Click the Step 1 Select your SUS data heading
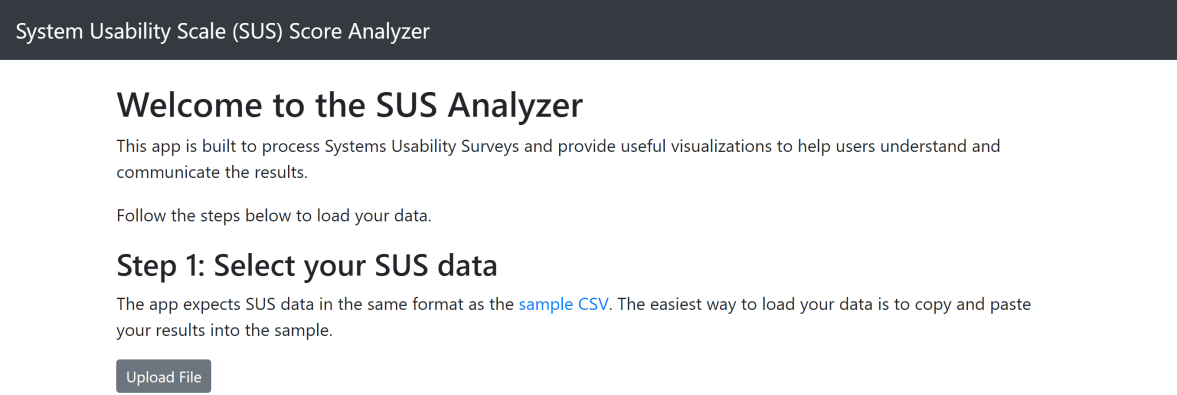This screenshot has width=1177, height=395. click(x=307, y=266)
